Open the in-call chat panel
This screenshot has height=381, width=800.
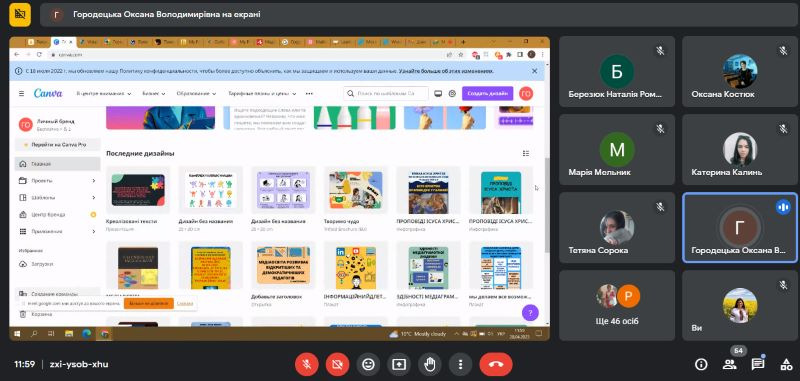point(758,364)
